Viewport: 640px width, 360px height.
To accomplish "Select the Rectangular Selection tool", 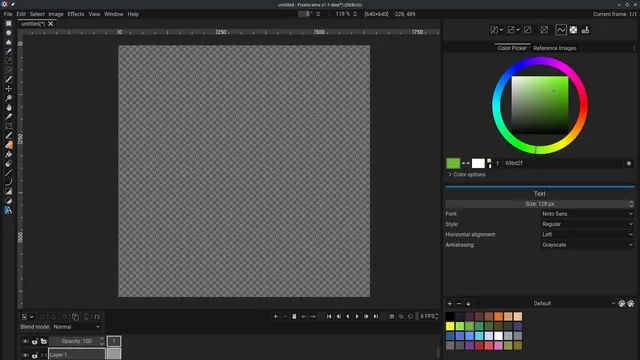I will click(x=9, y=23).
